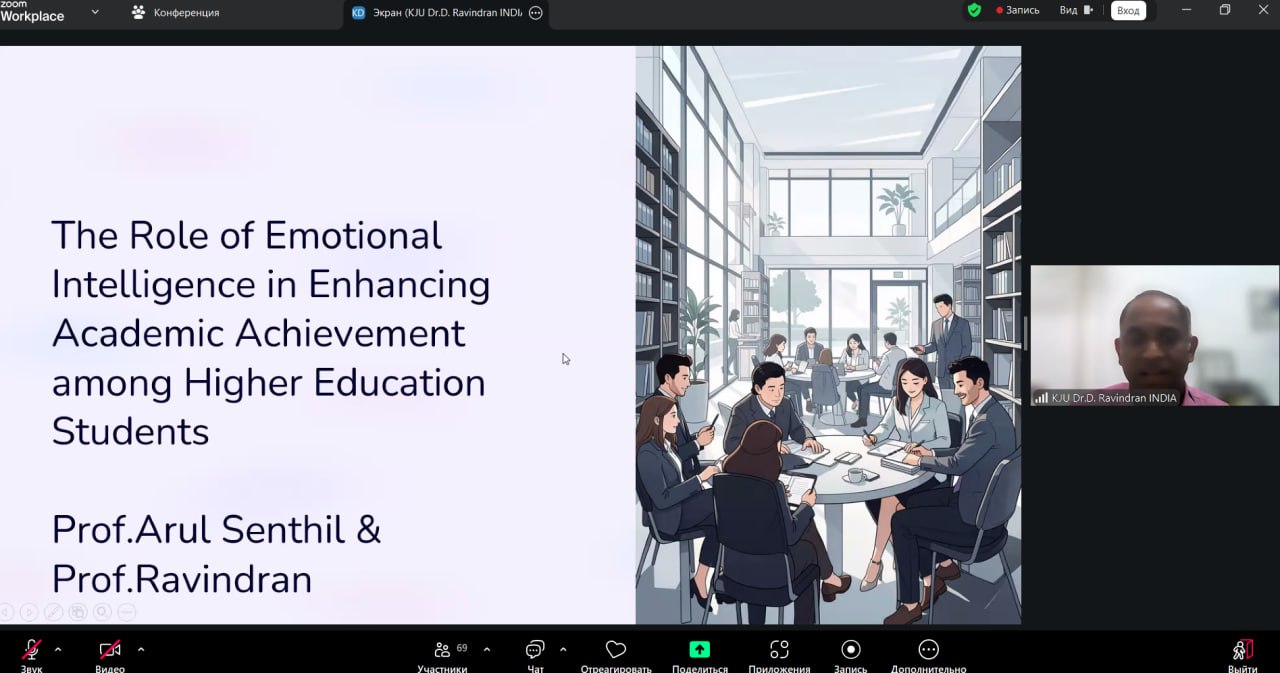Image resolution: width=1280 pixels, height=673 pixels.
Task: Open the shared screen tab's ellipsis options
Action: pyautogui.click(x=536, y=13)
